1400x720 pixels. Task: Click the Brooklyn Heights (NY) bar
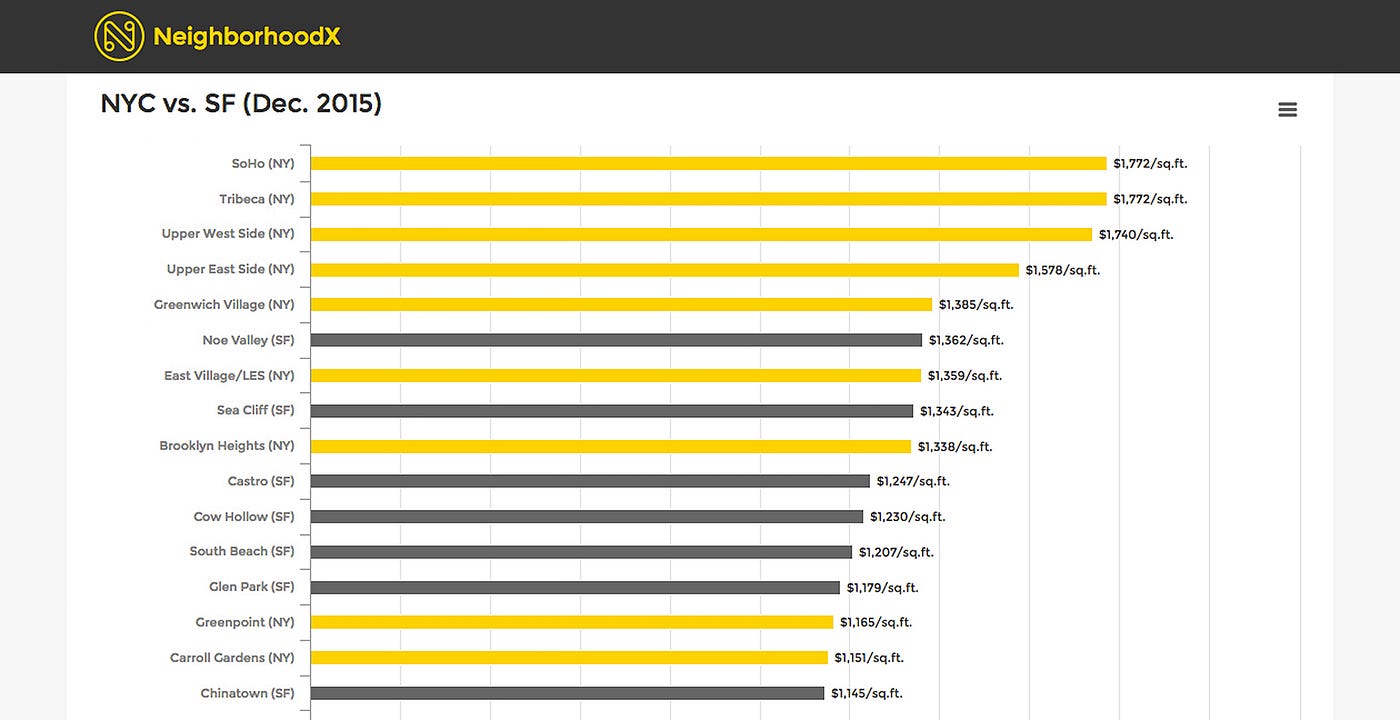coord(610,446)
